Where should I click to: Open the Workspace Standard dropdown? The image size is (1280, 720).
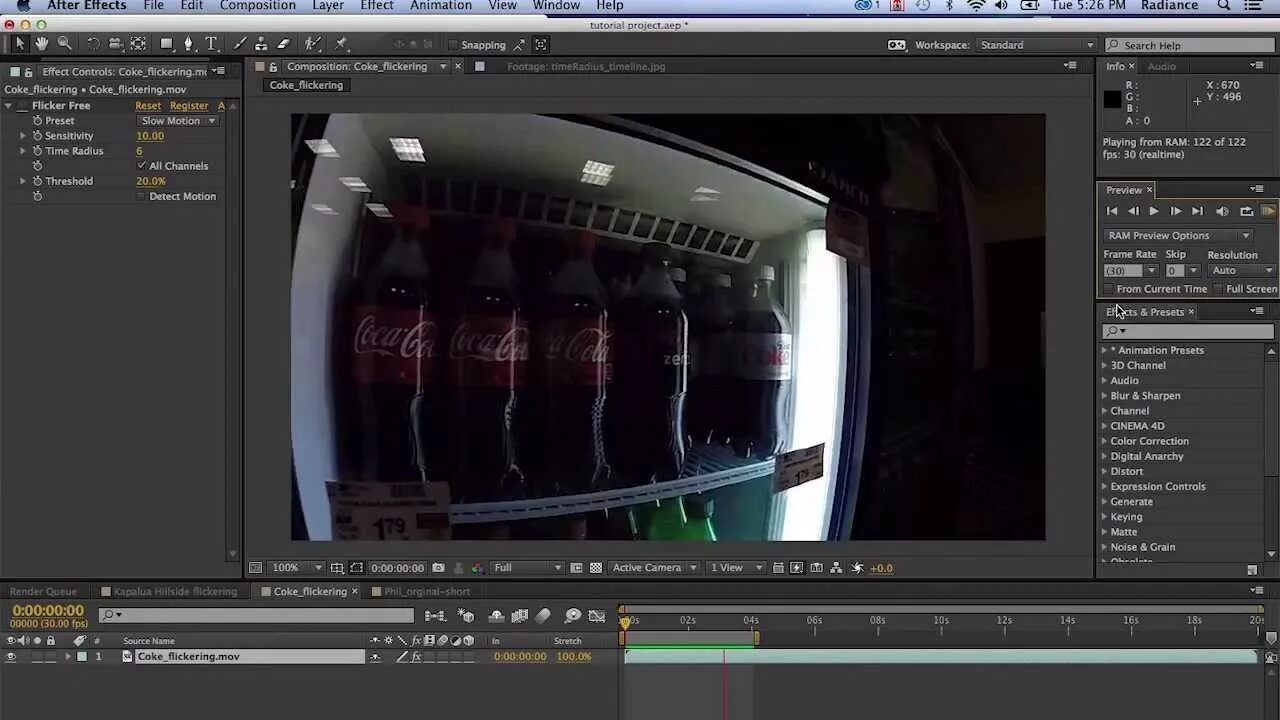(x=1036, y=45)
